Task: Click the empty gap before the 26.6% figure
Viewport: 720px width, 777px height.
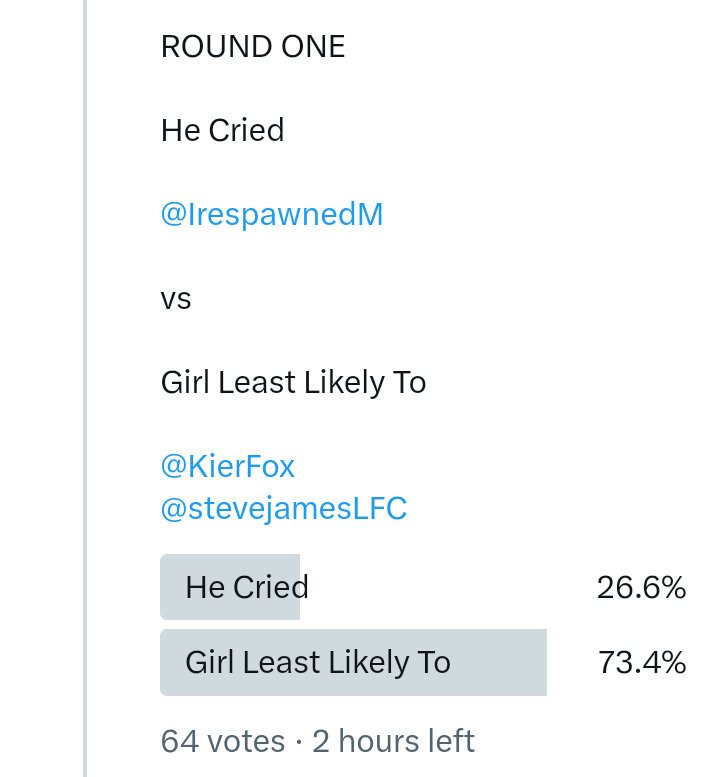Action: click(450, 587)
